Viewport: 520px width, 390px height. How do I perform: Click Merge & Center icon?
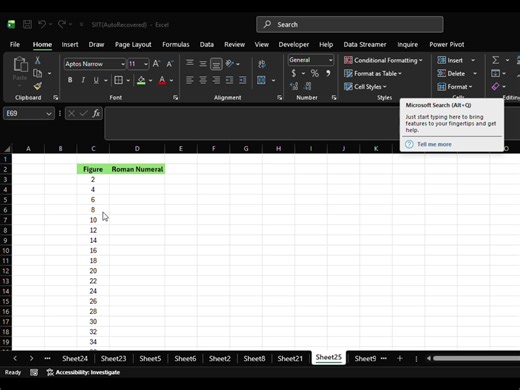261,80
